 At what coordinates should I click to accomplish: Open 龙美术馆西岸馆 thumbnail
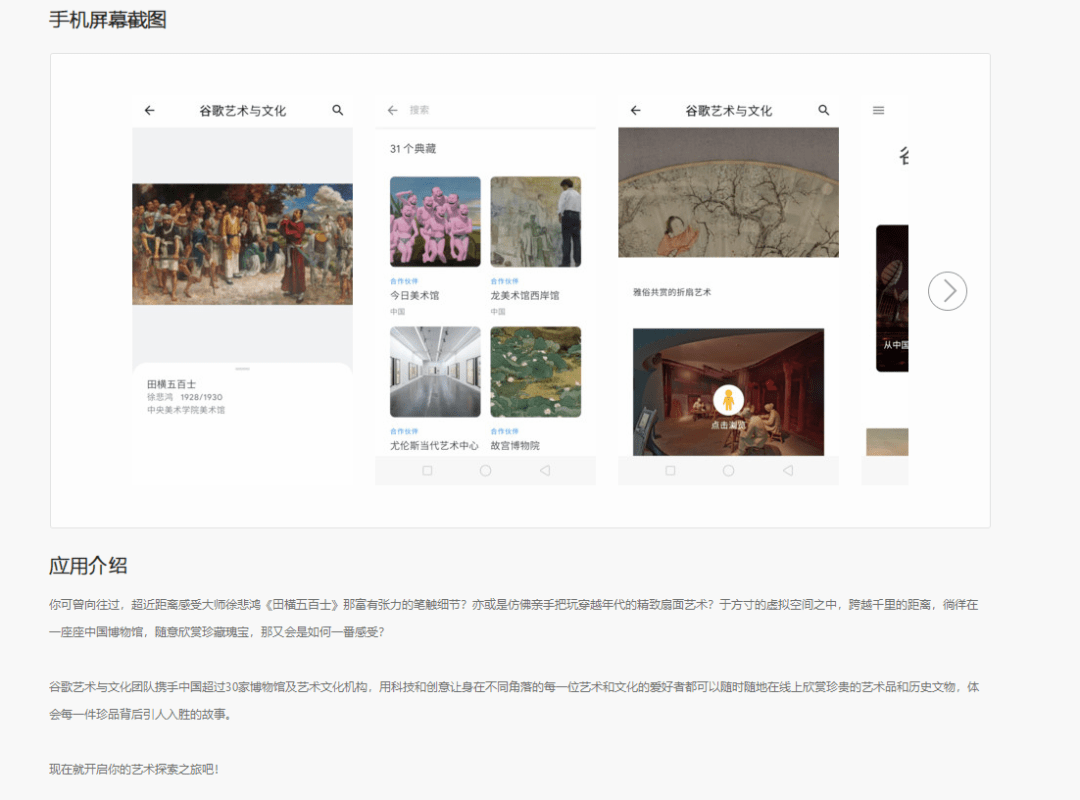pos(536,222)
